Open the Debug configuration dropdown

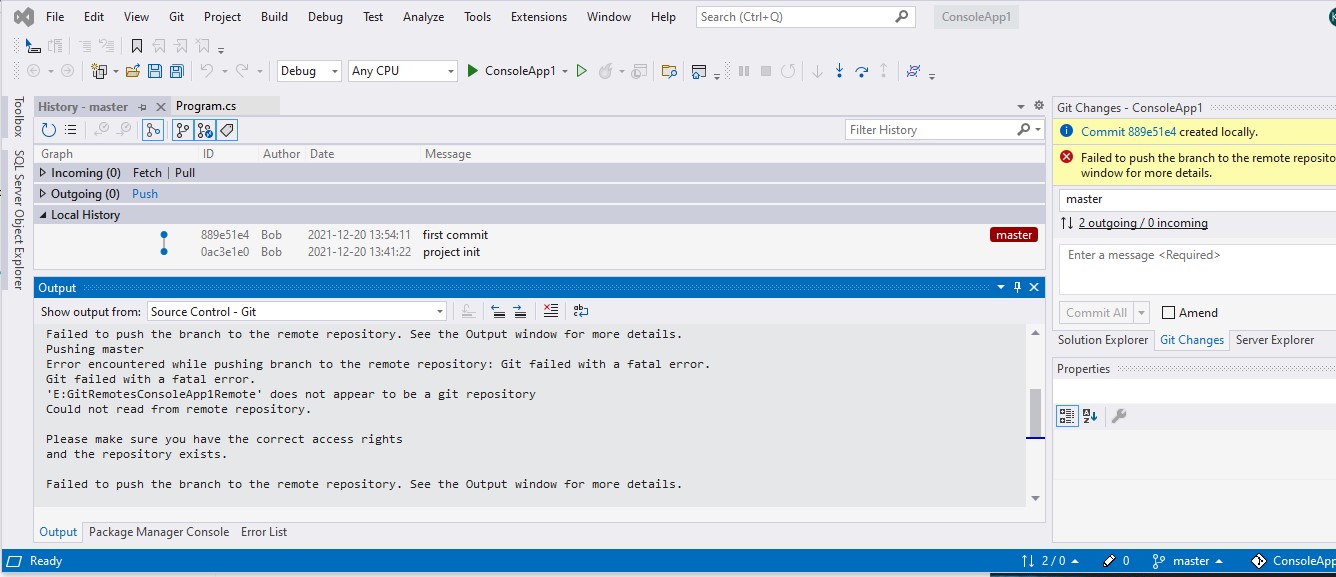309,71
